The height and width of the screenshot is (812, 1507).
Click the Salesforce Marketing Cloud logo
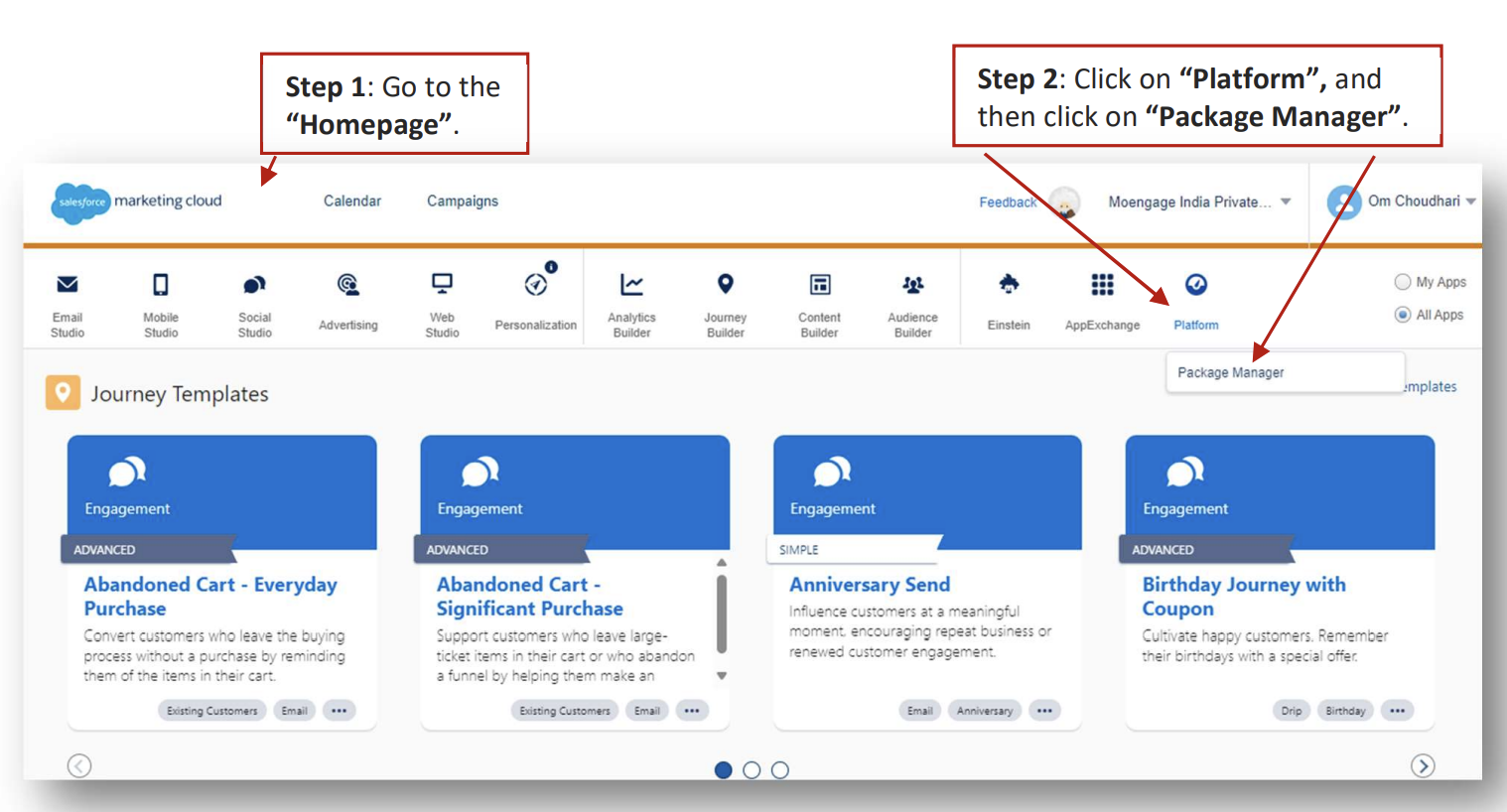(137, 203)
